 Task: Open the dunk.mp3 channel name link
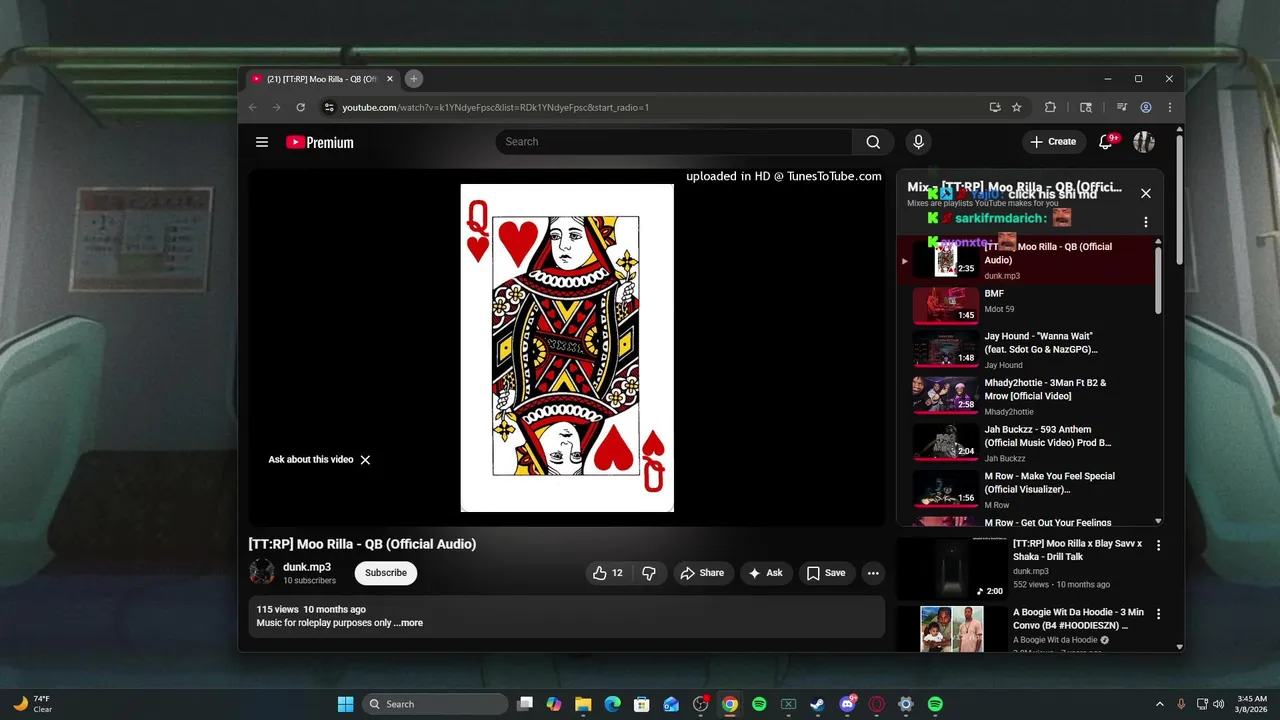click(307, 567)
